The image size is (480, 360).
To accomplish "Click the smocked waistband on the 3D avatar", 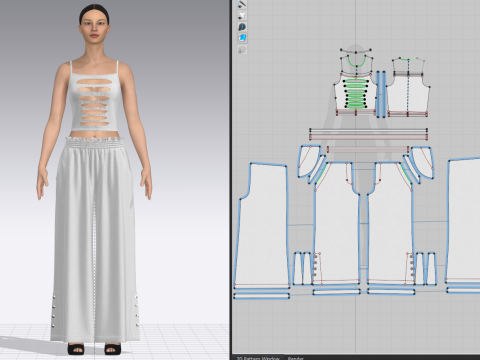I will coord(95,143).
